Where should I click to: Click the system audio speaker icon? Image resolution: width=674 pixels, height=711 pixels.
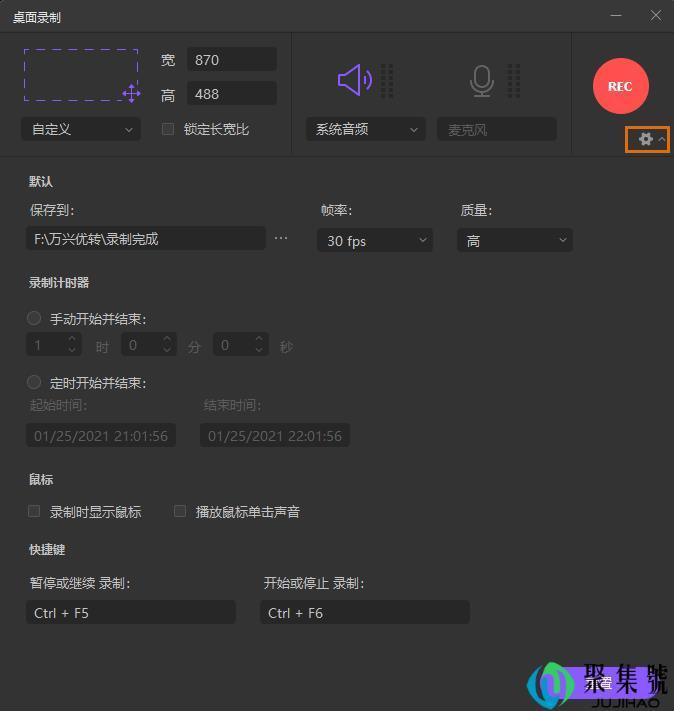[354, 80]
